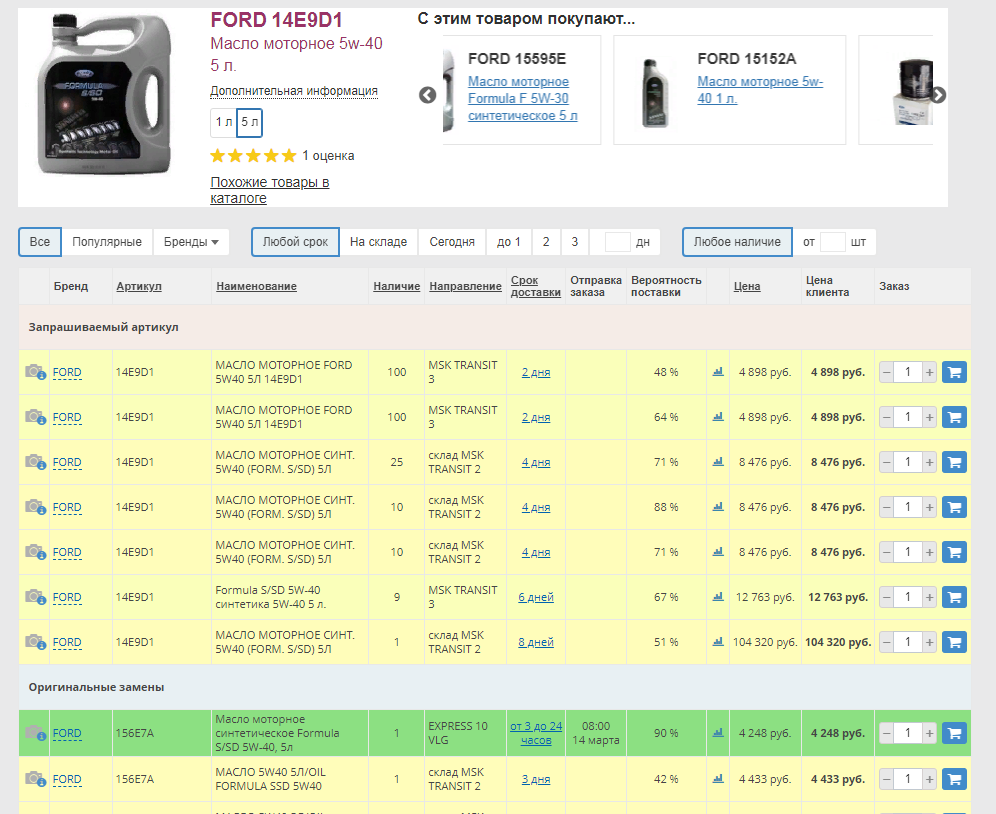Open the от 3 до 24 часов delivery link
The height and width of the screenshot is (814, 996).
coord(536,733)
